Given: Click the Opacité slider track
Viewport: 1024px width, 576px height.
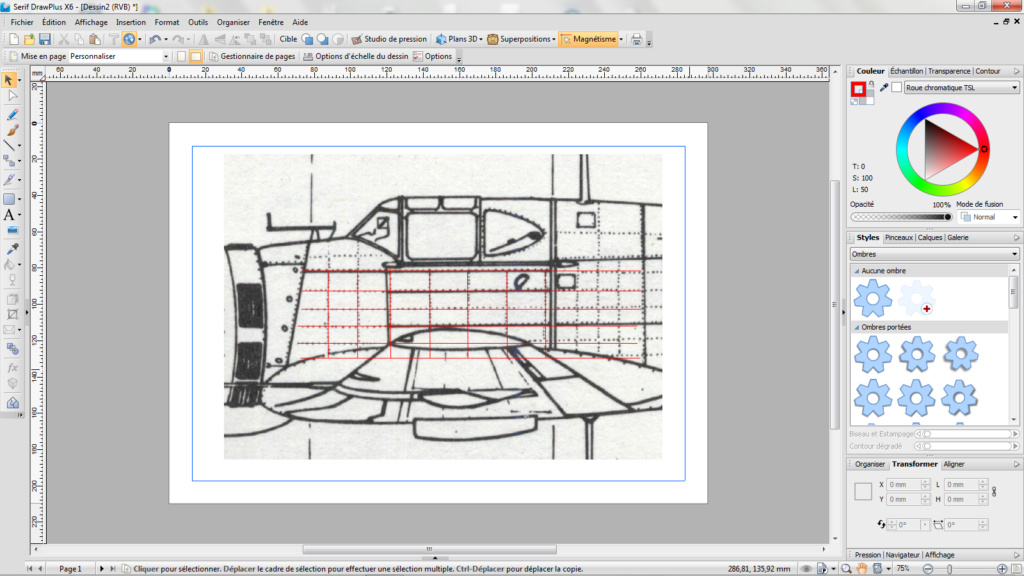Looking at the screenshot, I should click(x=901, y=217).
